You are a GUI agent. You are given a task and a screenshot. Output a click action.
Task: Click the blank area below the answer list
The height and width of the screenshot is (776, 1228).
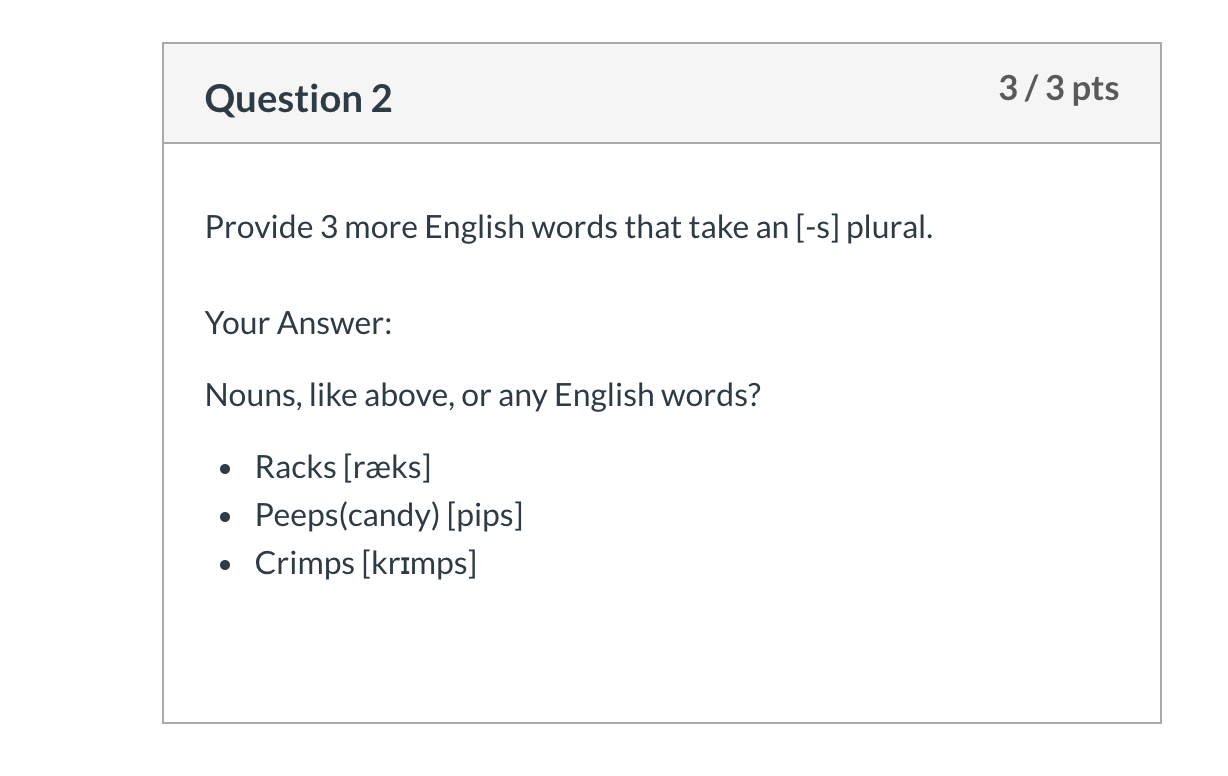coord(662,650)
